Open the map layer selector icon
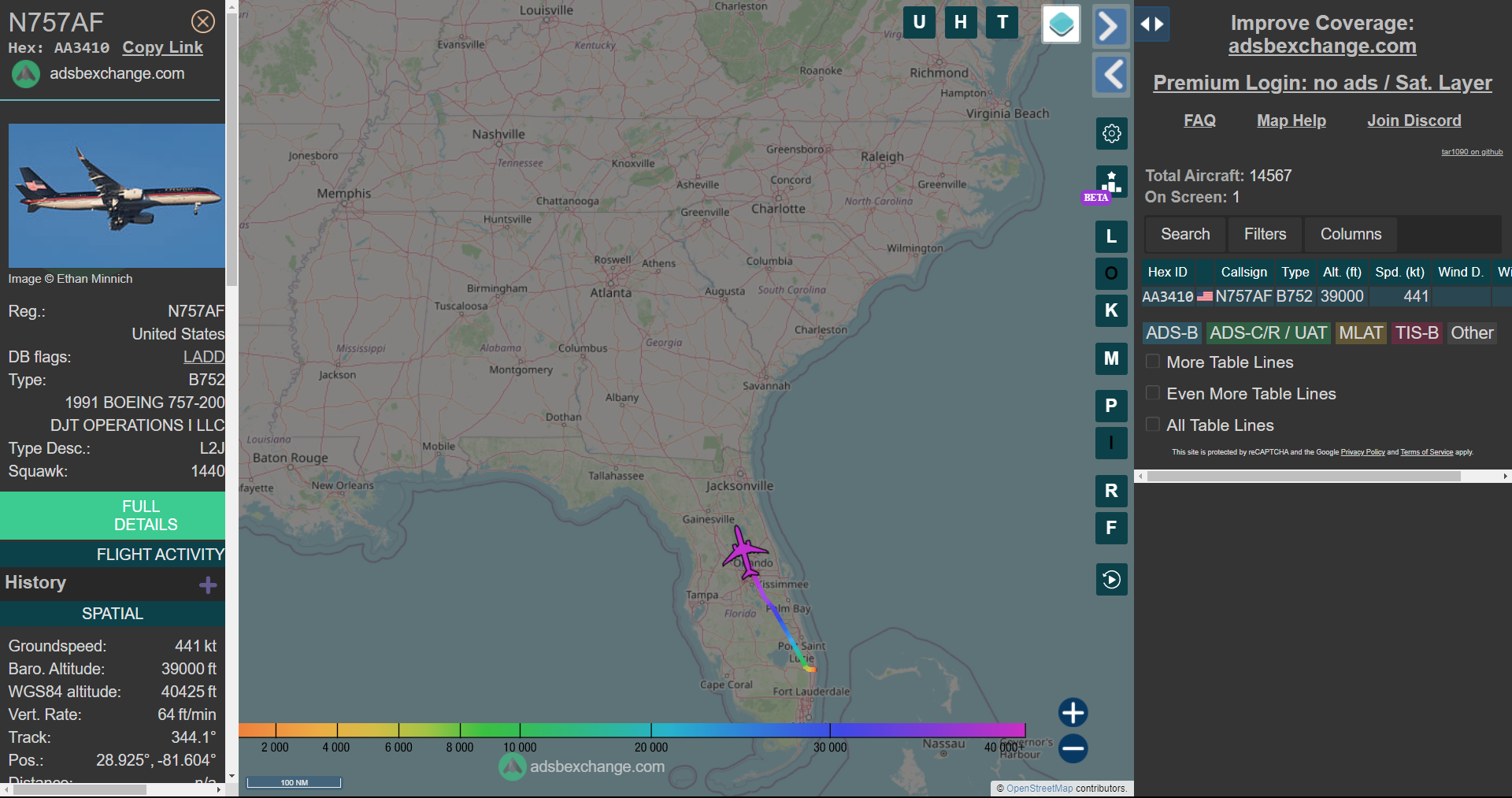 1061,24
